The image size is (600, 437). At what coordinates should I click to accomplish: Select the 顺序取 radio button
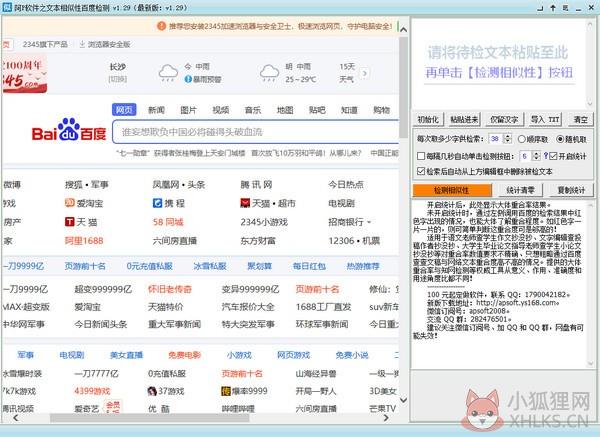521,139
